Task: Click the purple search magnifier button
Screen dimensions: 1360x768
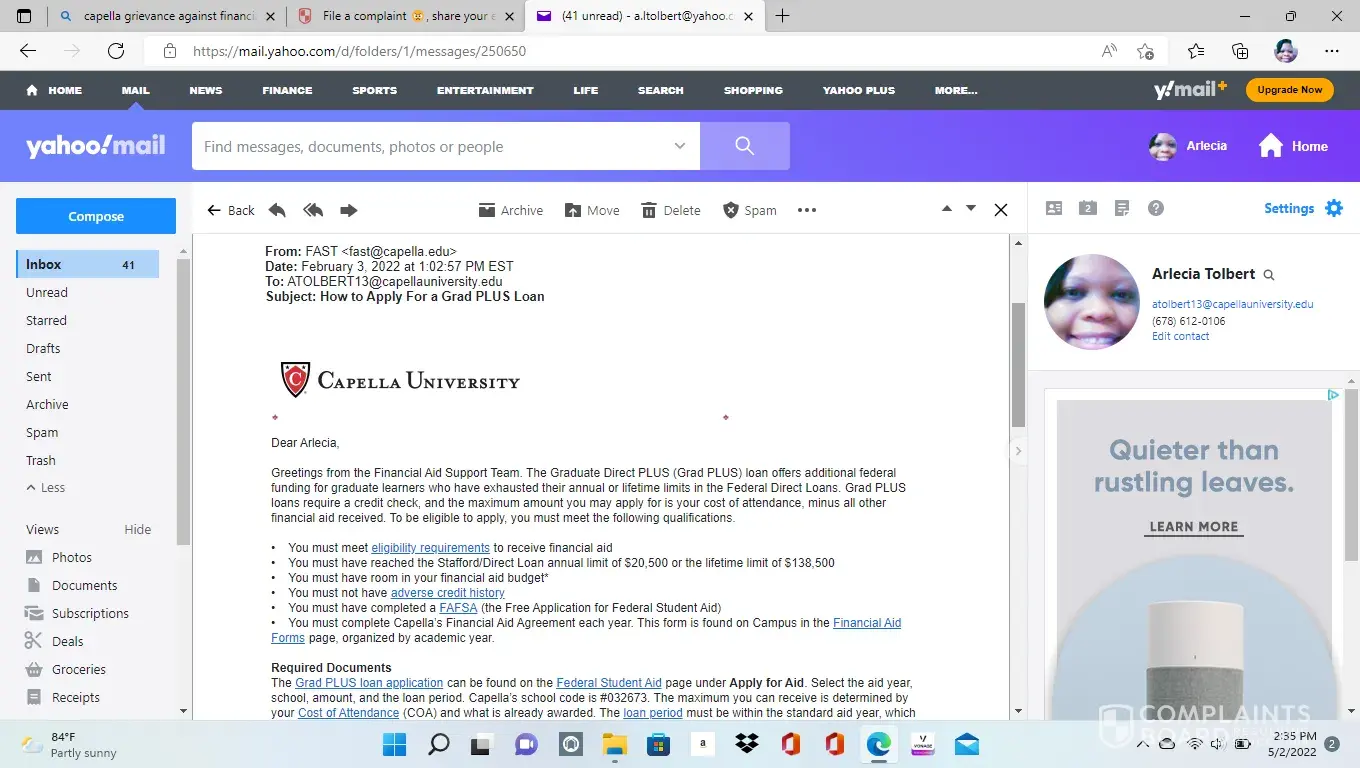Action: click(745, 146)
